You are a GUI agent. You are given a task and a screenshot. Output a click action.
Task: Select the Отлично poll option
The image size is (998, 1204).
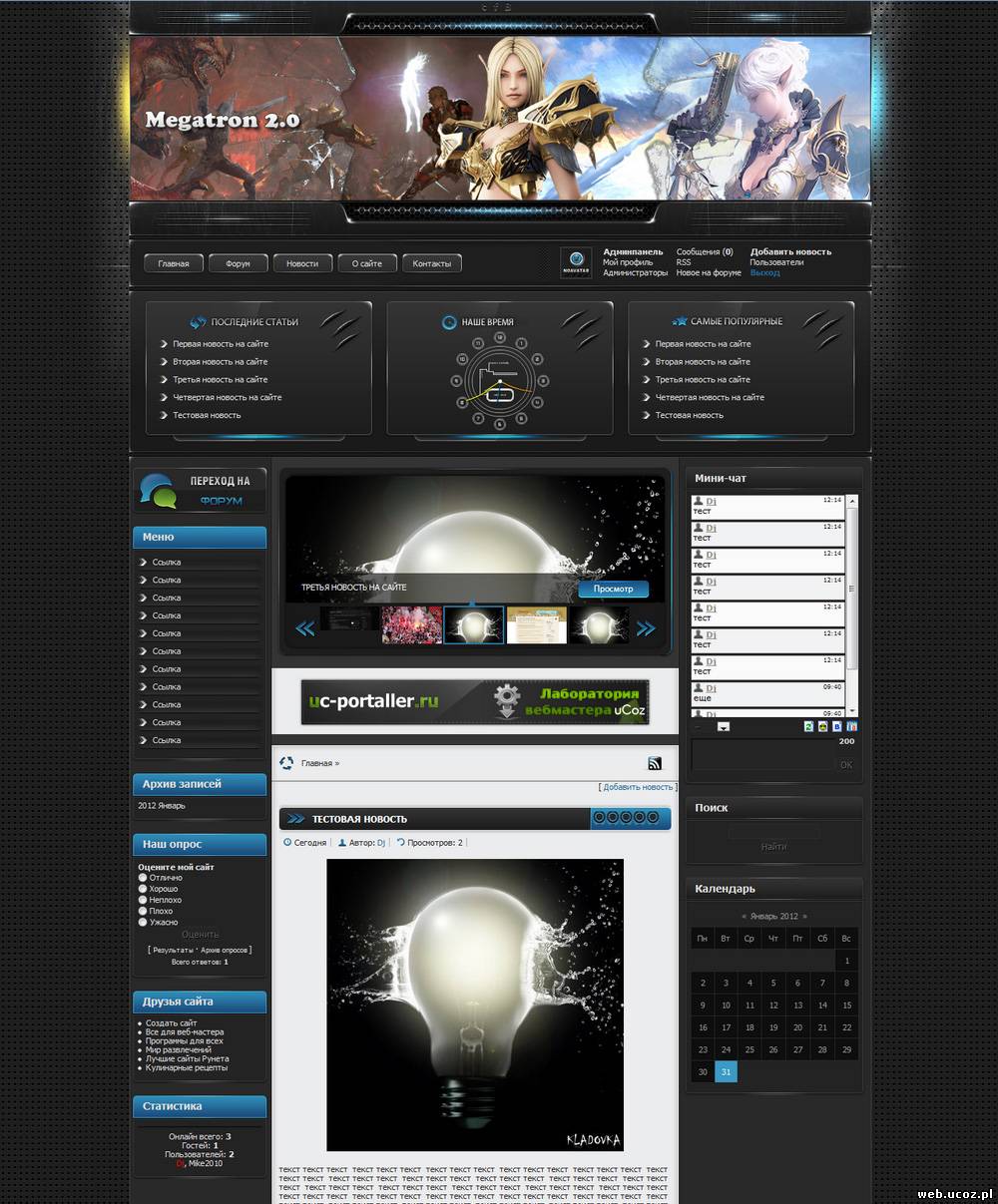click(x=143, y=878)
